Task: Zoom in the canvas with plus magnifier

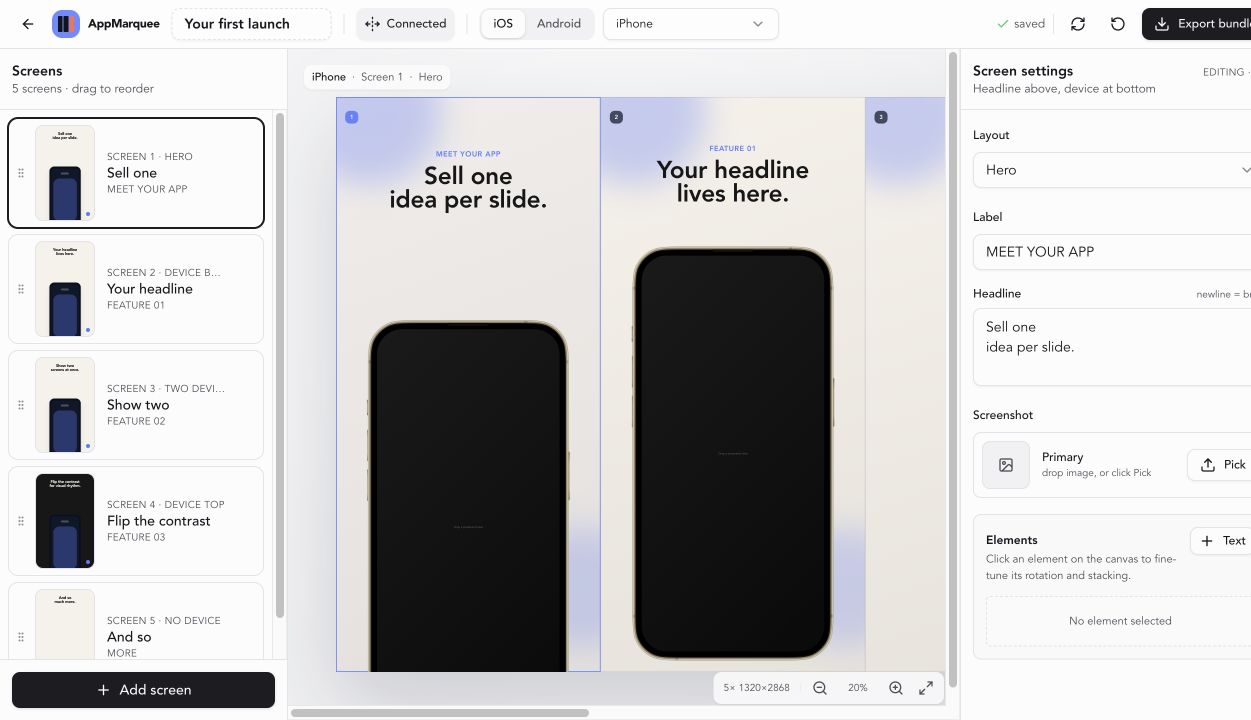Action: pos(896,688)
